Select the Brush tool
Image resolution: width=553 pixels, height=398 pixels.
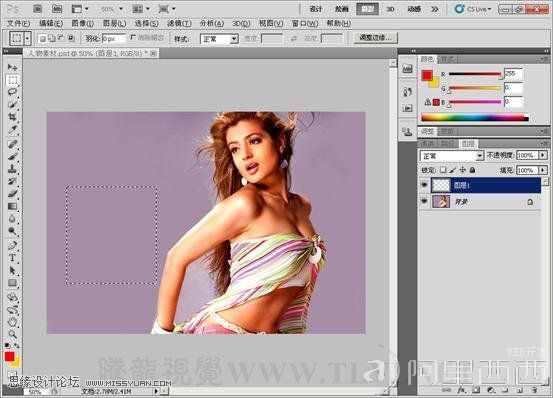pos(12,156)
